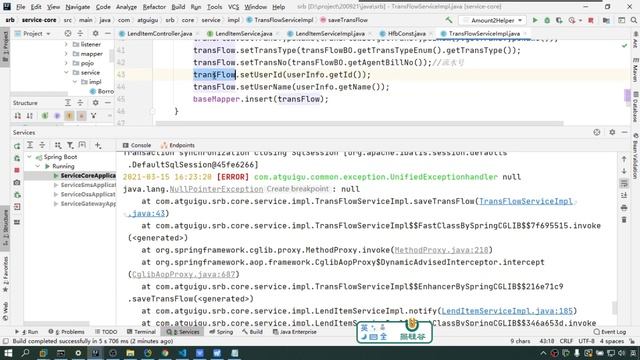Viewport: 640px width, 360px height.
Task: Open LendItemServiceImpl.java:185 link
Action: tap(507, 311)
